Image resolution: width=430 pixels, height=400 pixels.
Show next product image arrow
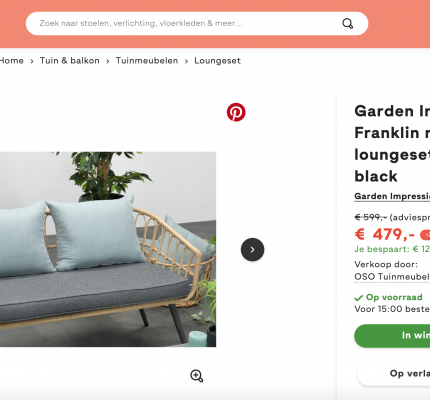pos(252,249)
